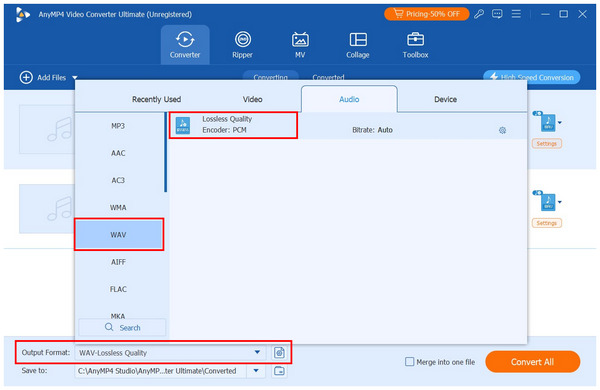Click the magnifier icon in the search box

[x=109, y=327]
